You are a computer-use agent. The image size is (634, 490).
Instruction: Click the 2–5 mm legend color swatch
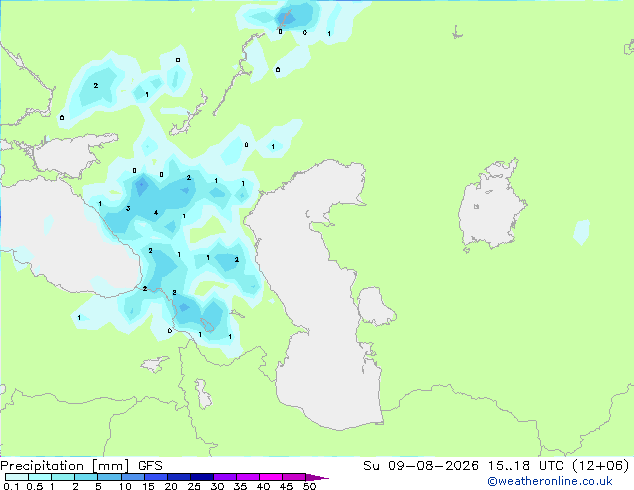pyautogui.click(x=86, y=477)
